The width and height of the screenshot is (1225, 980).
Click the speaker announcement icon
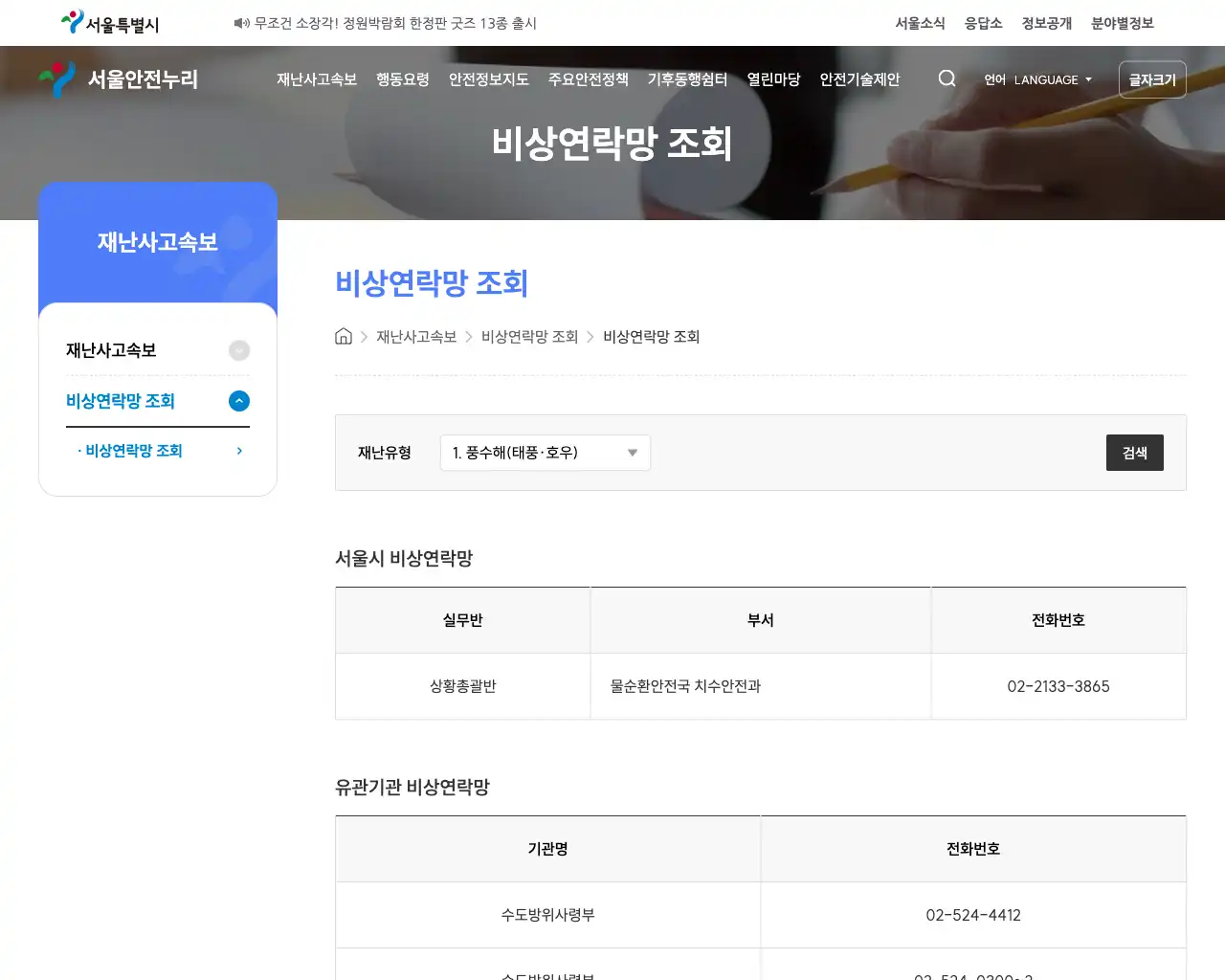click(241, 23)
